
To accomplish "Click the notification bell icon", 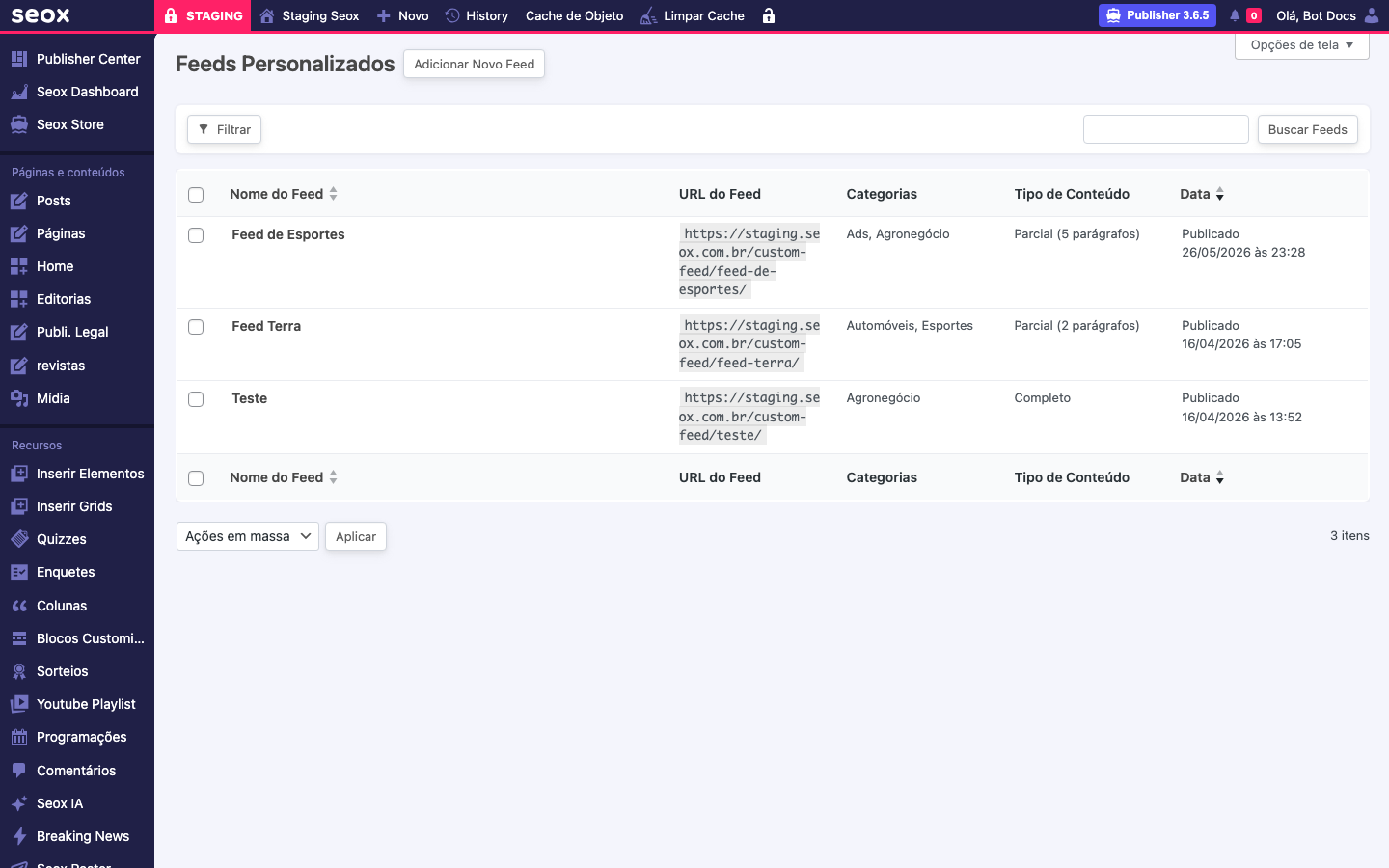I will 1235,15.
